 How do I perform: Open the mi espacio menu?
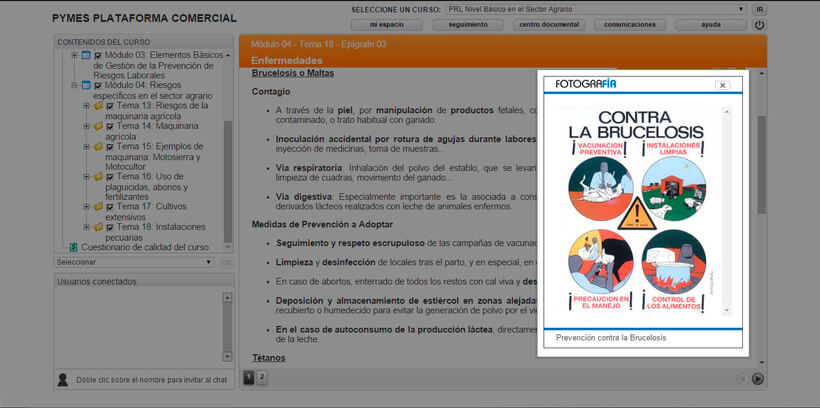point(387,25)
